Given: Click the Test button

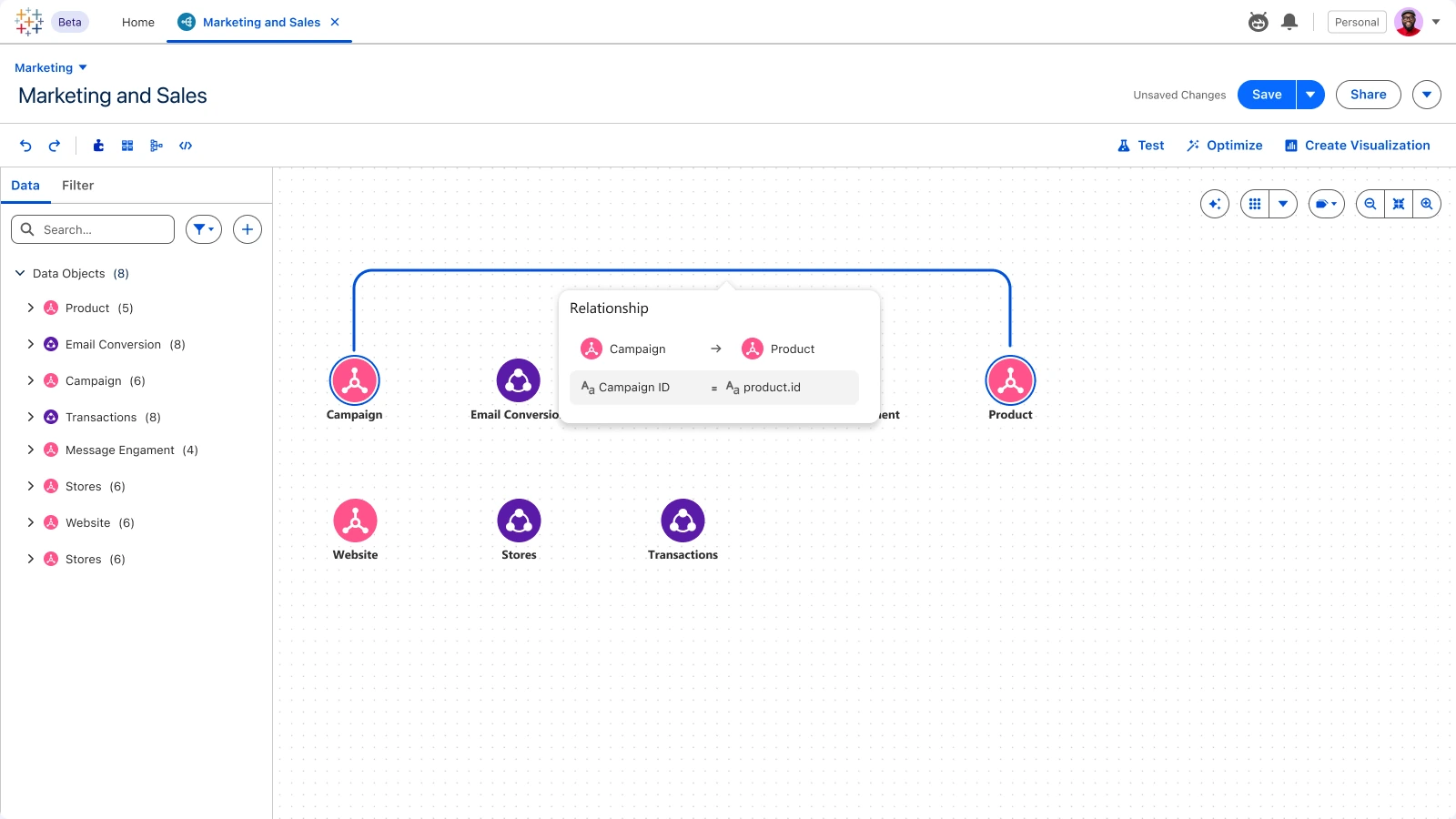Looking at the screenshot, I should click(1141, 146).
